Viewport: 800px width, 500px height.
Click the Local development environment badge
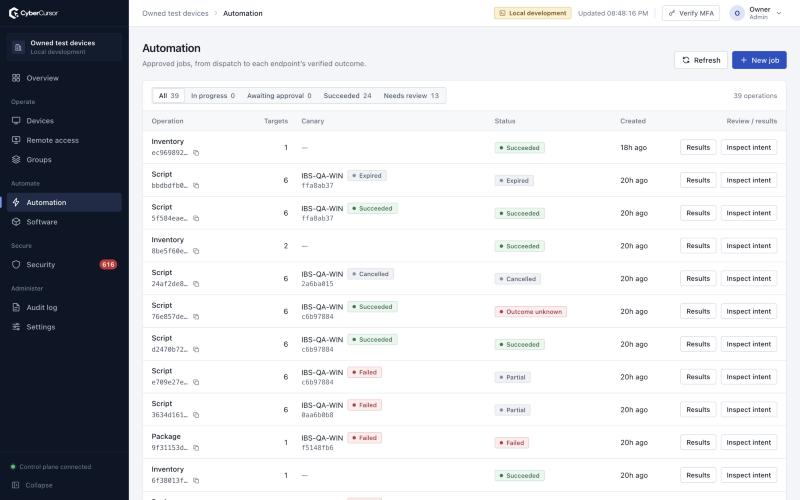coord(532,13)
